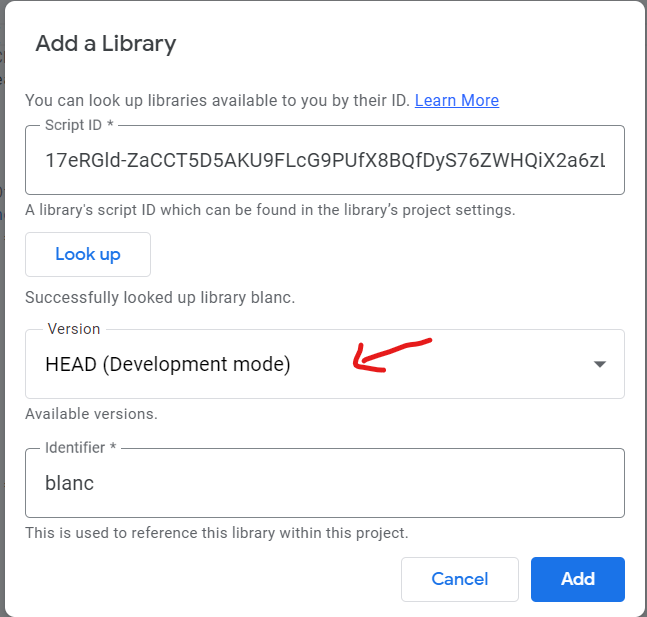Click the identifier reference helper text
The width and height of the screenshot is (647, 617).
pos(216,533)
